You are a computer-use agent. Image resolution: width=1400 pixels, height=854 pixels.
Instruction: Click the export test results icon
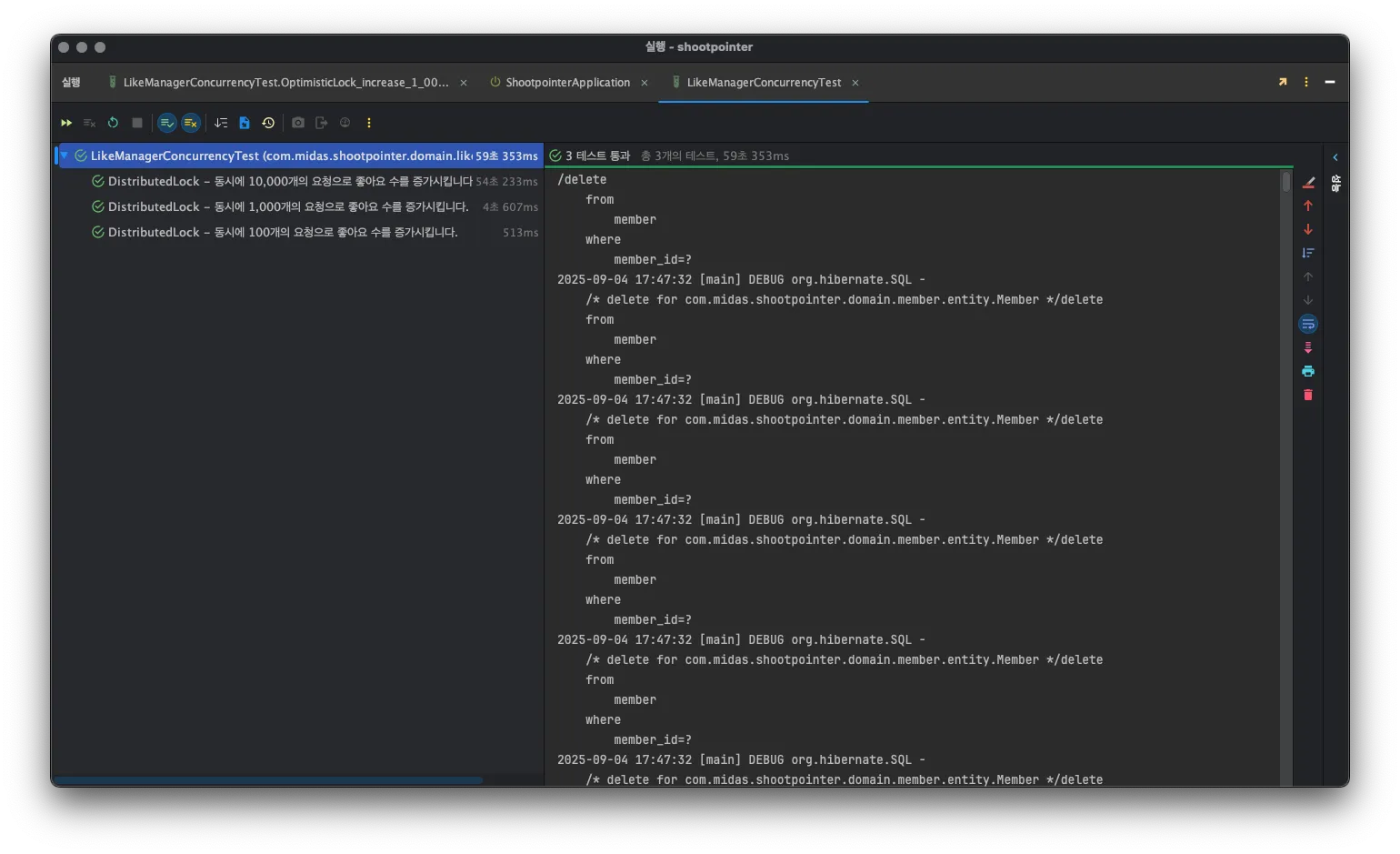pyautogui.click(x=321, y=123)
